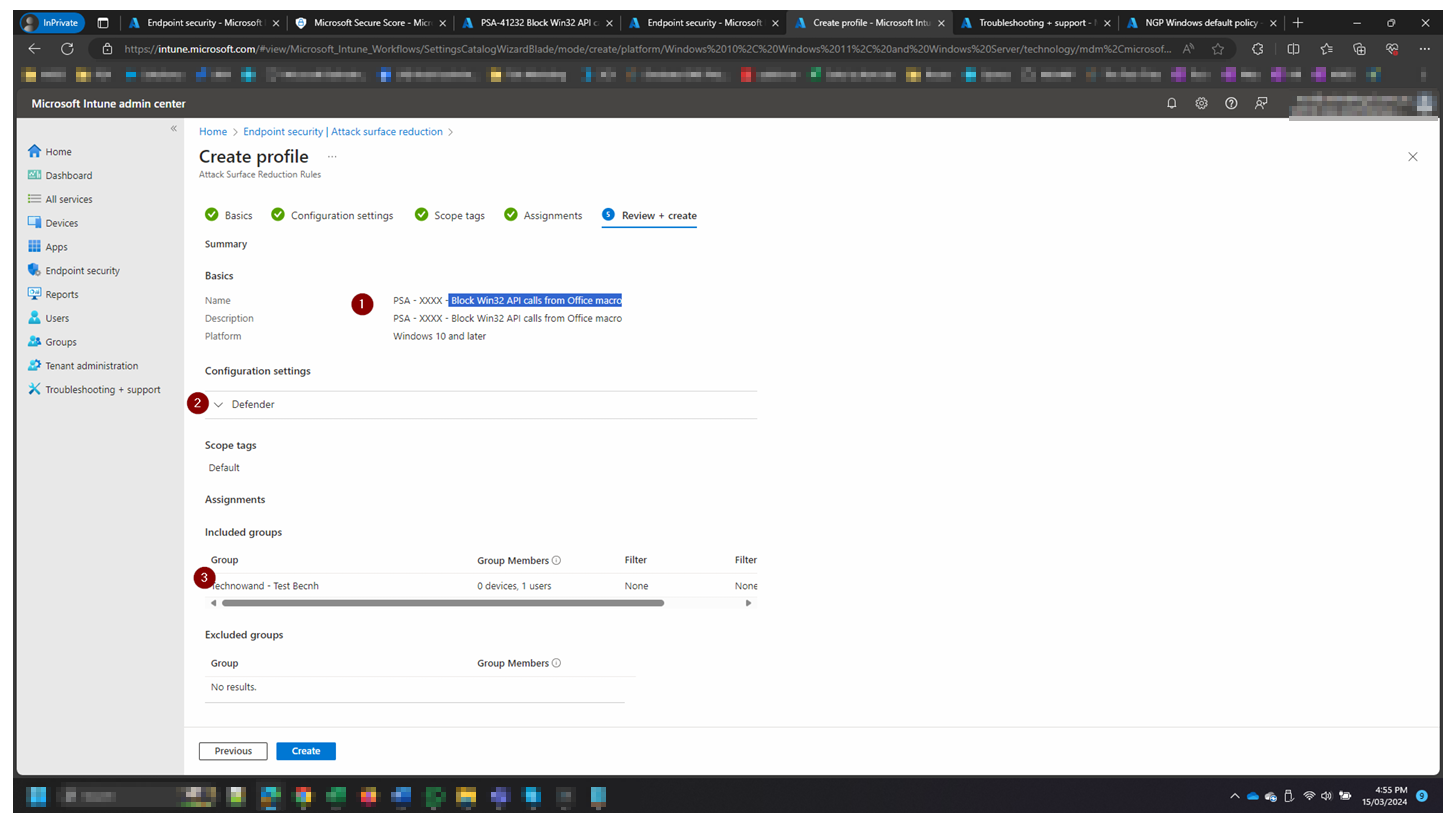Select the Technowand - Test Becnh group row
The height and width of the screenshot is (830, 1444).
(481, 586)
